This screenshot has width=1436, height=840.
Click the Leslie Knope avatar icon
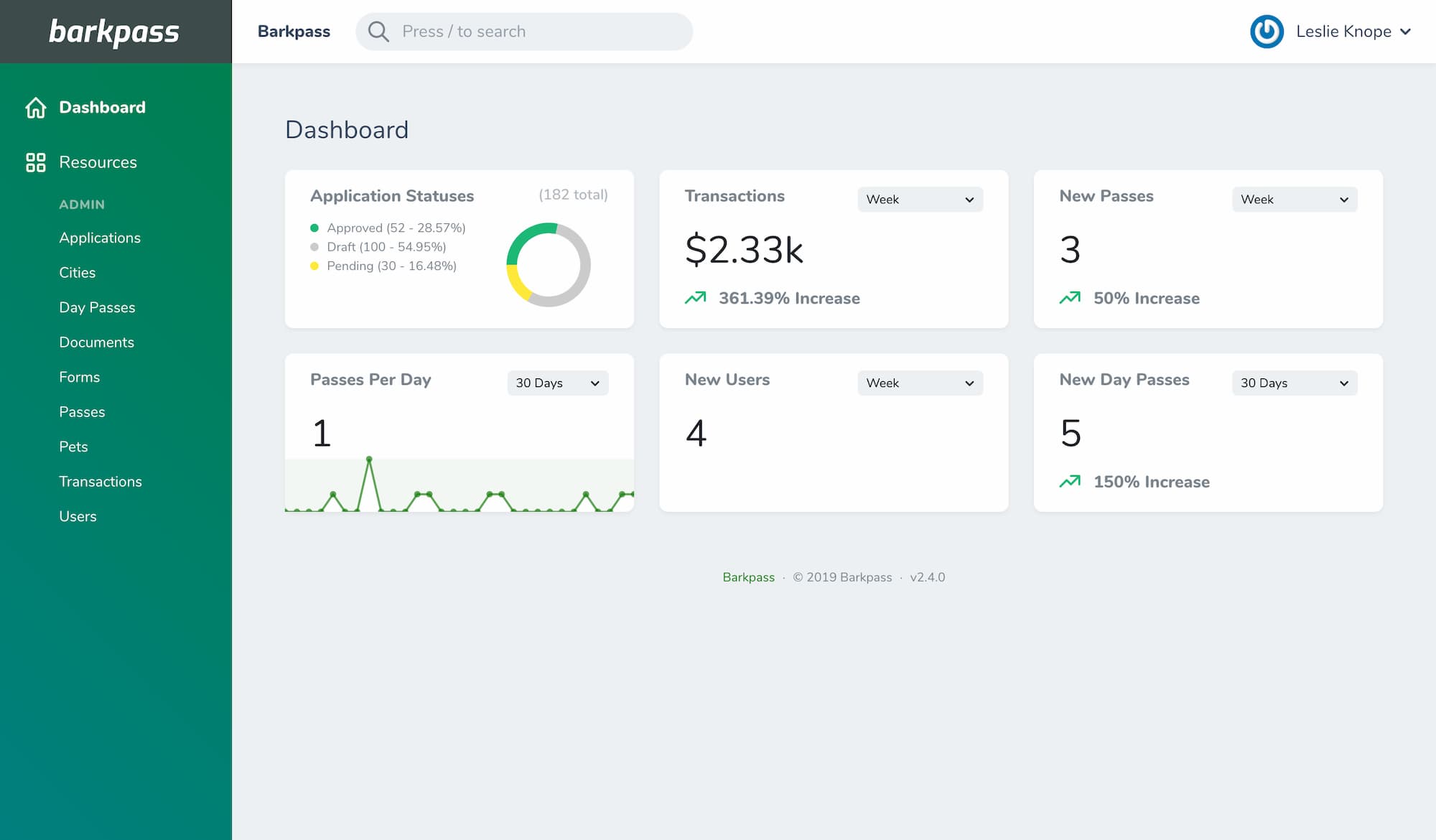click(x=1267, y=32)
